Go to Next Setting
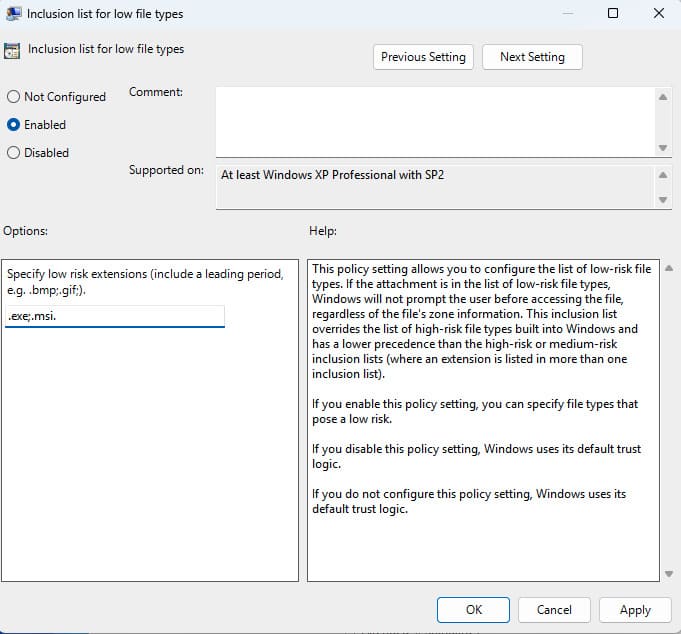681x634 pixels. coord(532,57)
